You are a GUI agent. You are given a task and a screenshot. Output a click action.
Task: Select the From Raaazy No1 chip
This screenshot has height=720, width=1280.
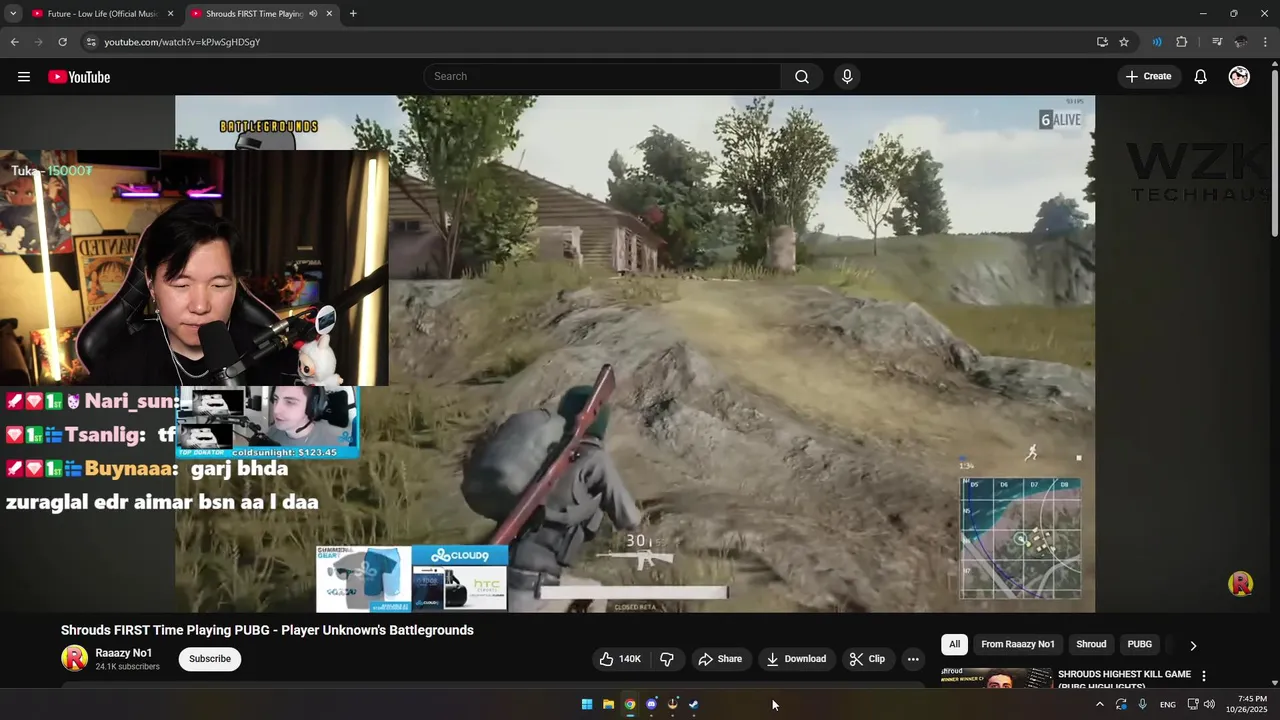(x=1018, y=644)
